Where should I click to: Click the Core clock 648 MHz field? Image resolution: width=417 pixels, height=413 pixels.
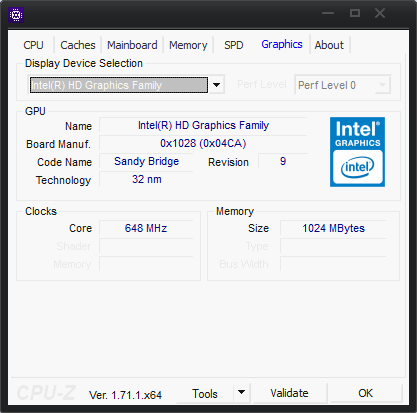click(x=146, y=228)
